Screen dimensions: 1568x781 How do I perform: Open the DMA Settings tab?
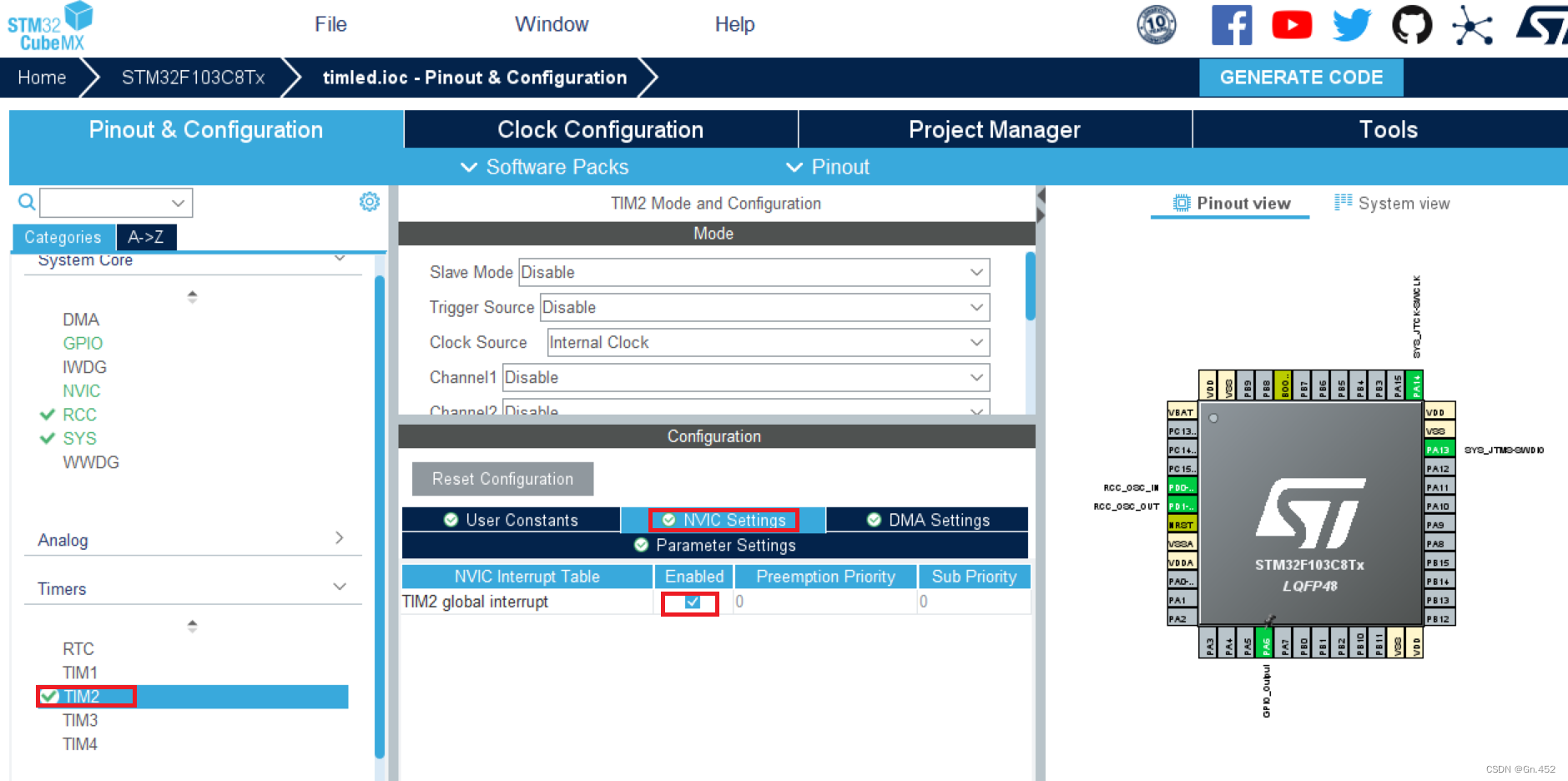[x=928, y=520]
